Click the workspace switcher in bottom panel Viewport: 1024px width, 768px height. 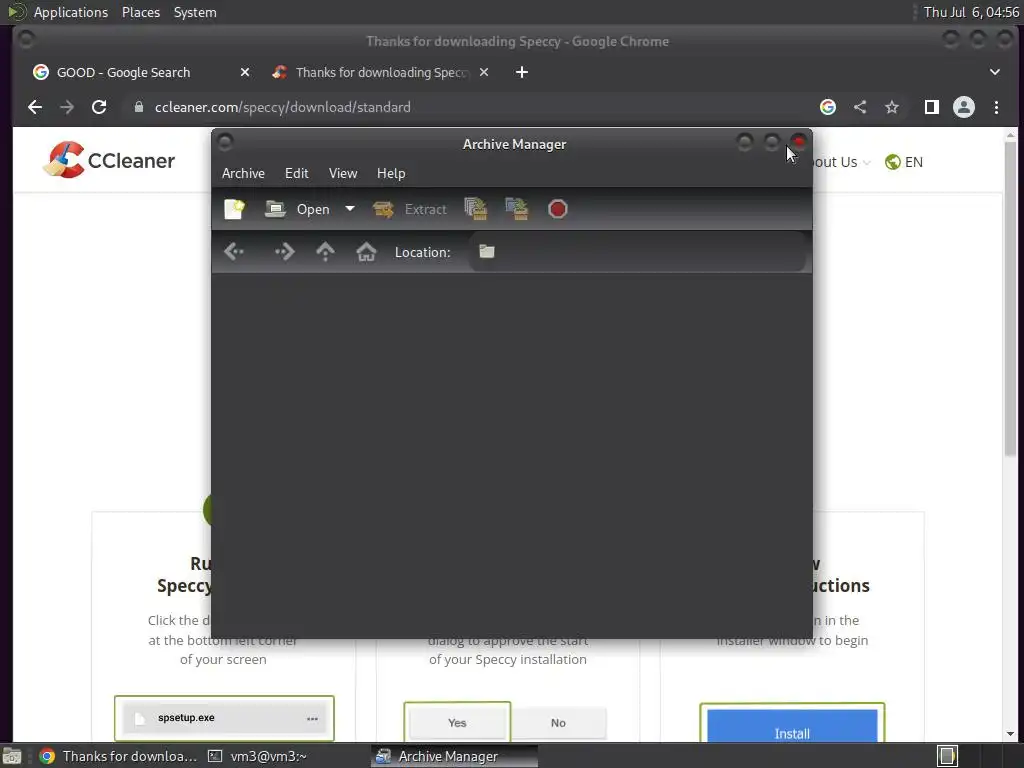948,756
